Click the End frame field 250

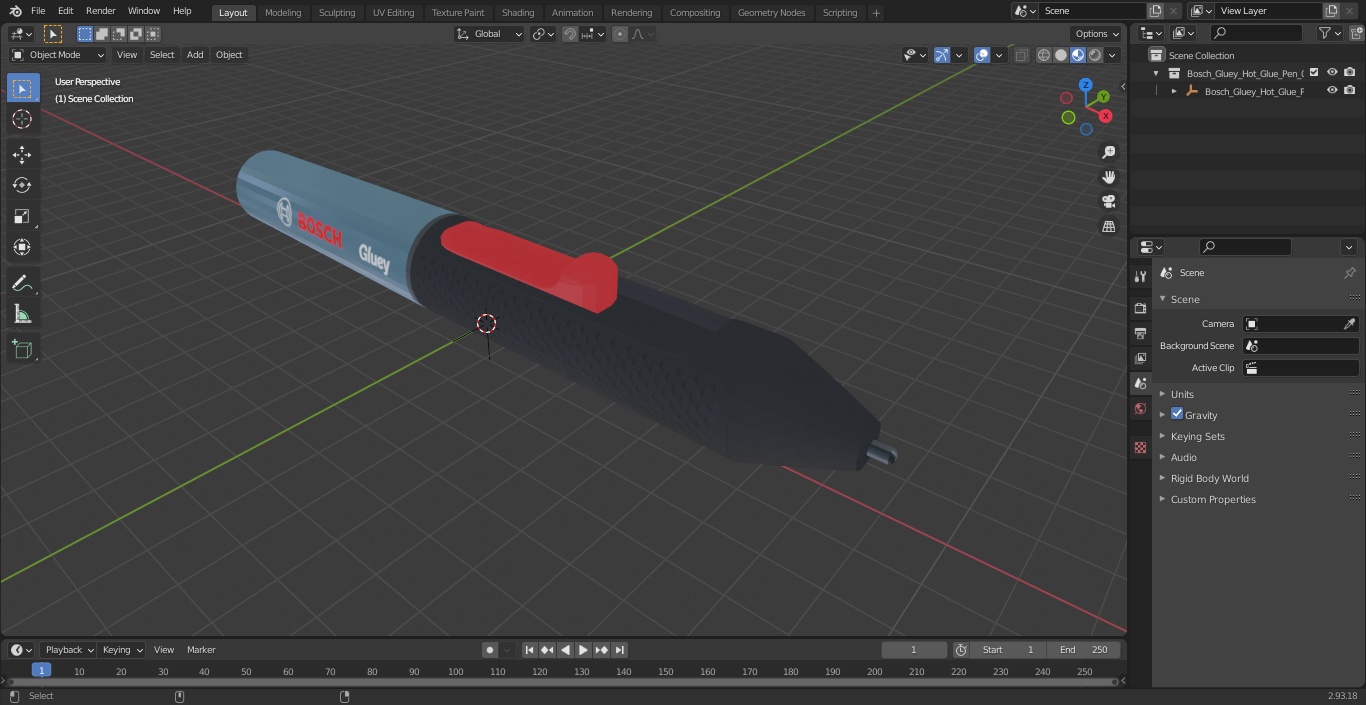tap(1084, 650)
